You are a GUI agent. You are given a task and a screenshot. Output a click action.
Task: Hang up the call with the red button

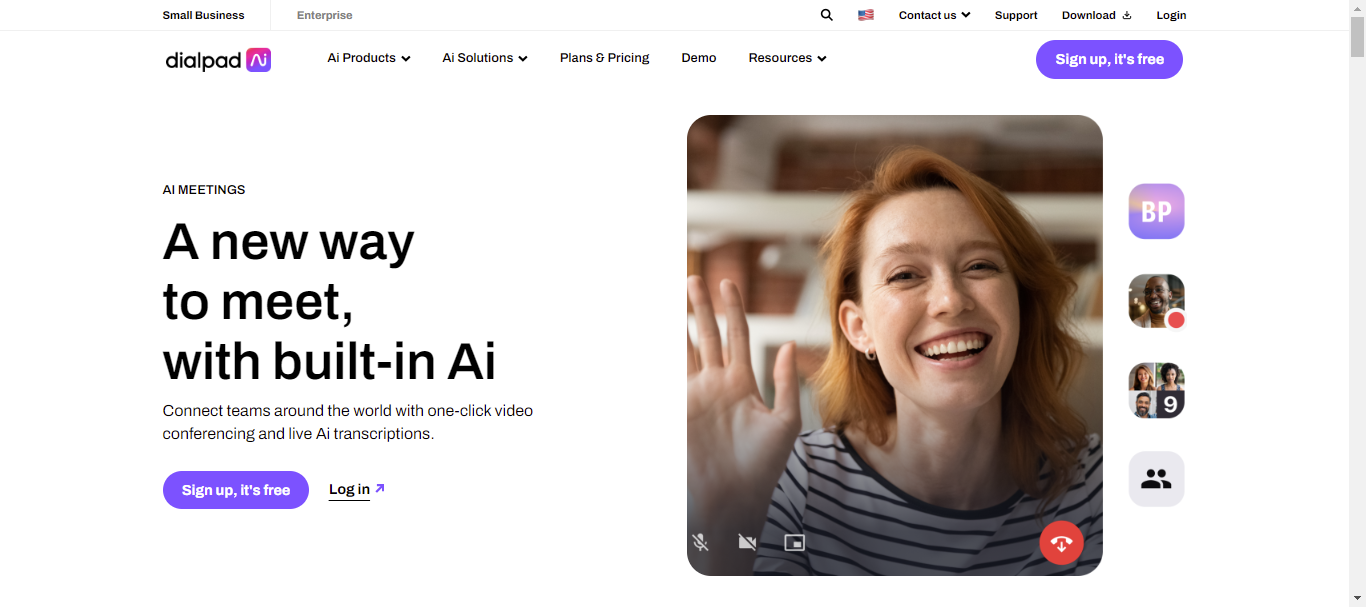pyautogui.click(x=1061, y=542)
